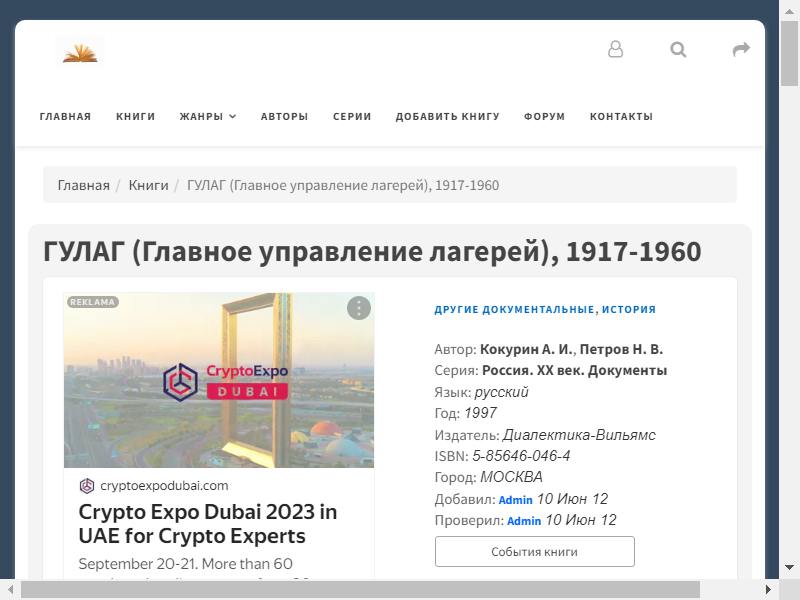Click the Crypto Expo Dubai ad image

click(218, 380)
